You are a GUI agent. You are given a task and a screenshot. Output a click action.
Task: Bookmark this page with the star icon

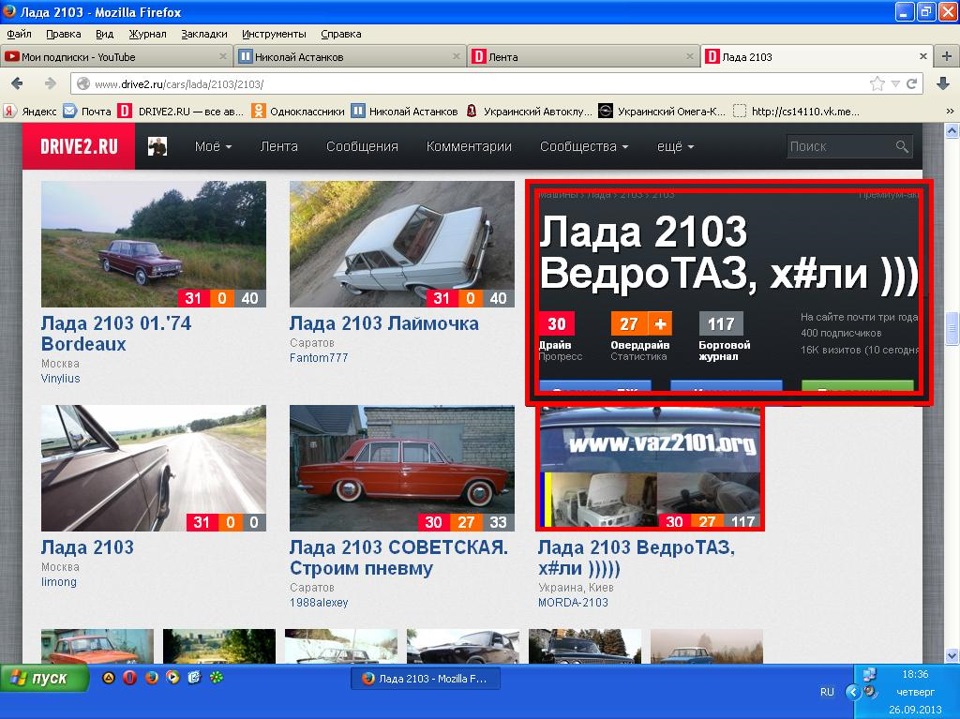877,84
